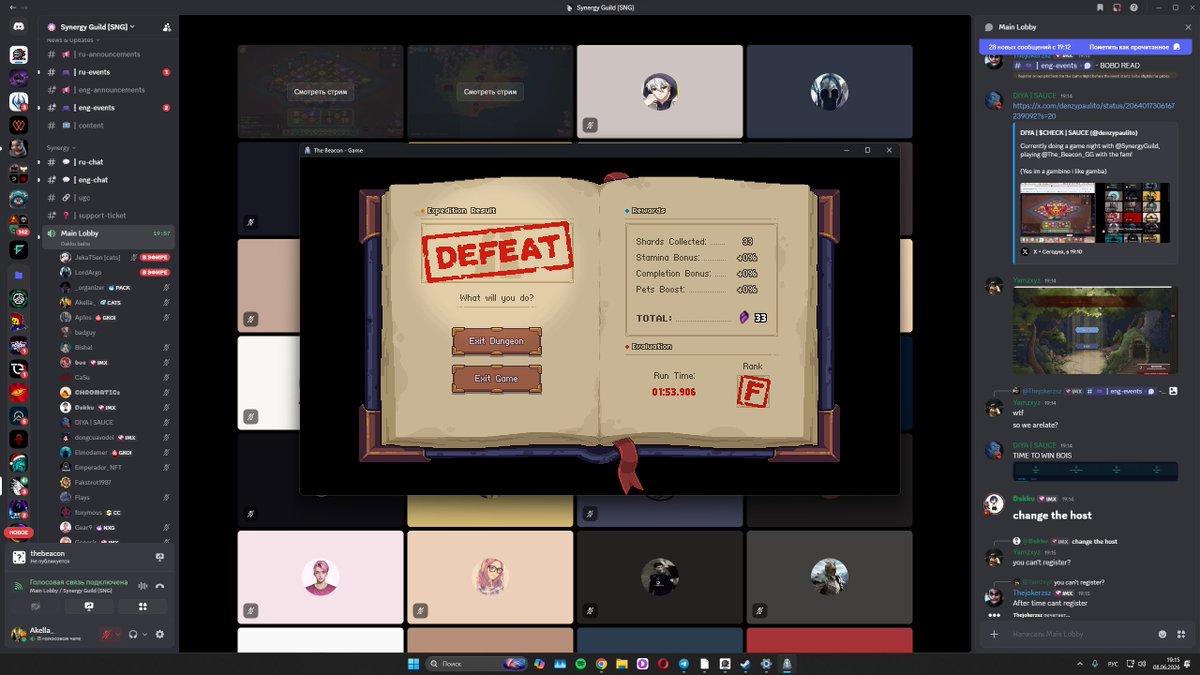Viewport: 1200px width, 675px height.
Task: Click the red НОВОЕ new mentions pill
Action: point(19,533)
